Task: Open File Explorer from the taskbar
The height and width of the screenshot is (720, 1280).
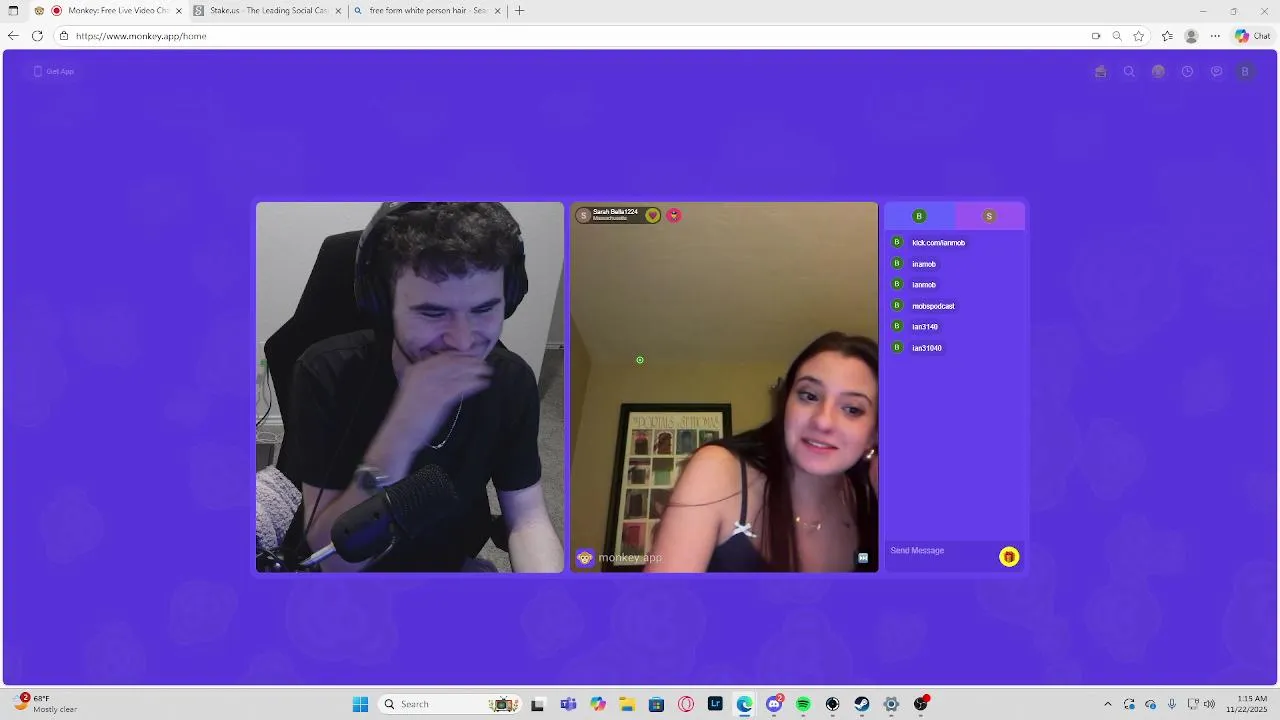Action: click(x=627, y=704)
